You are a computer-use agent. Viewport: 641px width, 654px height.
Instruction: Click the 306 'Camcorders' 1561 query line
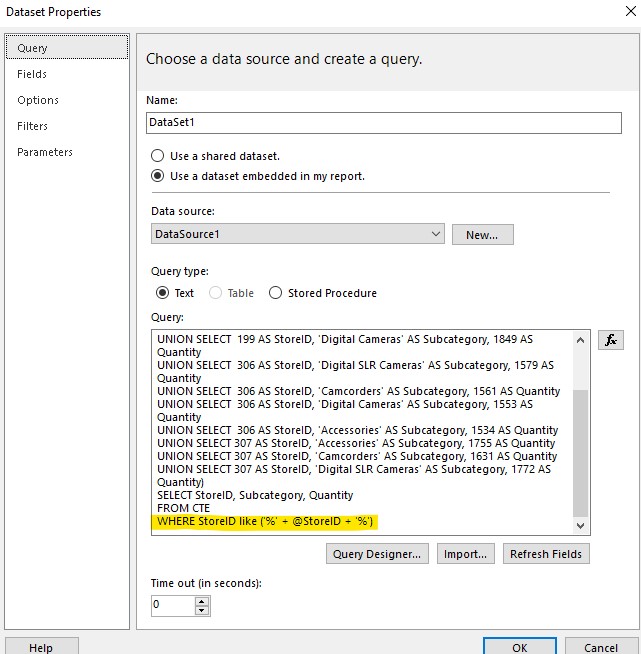(358, 391)
